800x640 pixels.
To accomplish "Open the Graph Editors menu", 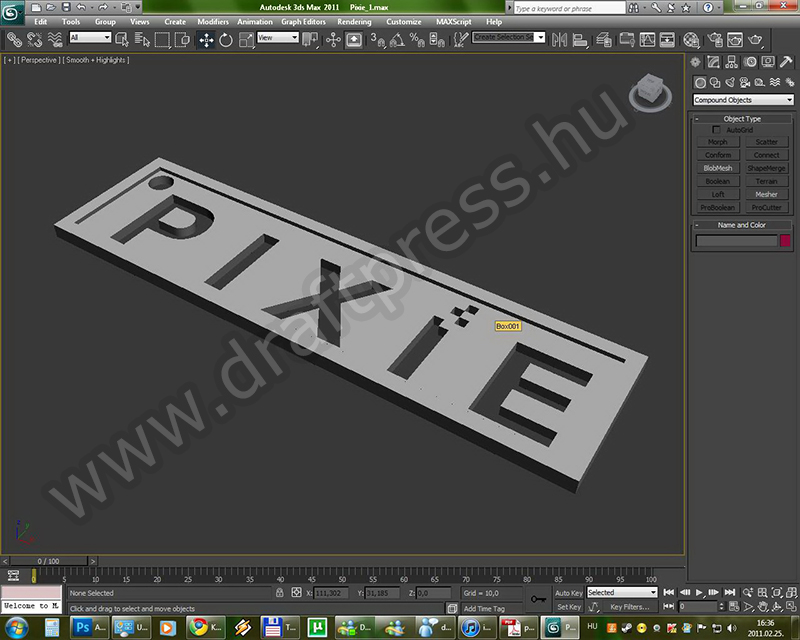I will 303,22.
